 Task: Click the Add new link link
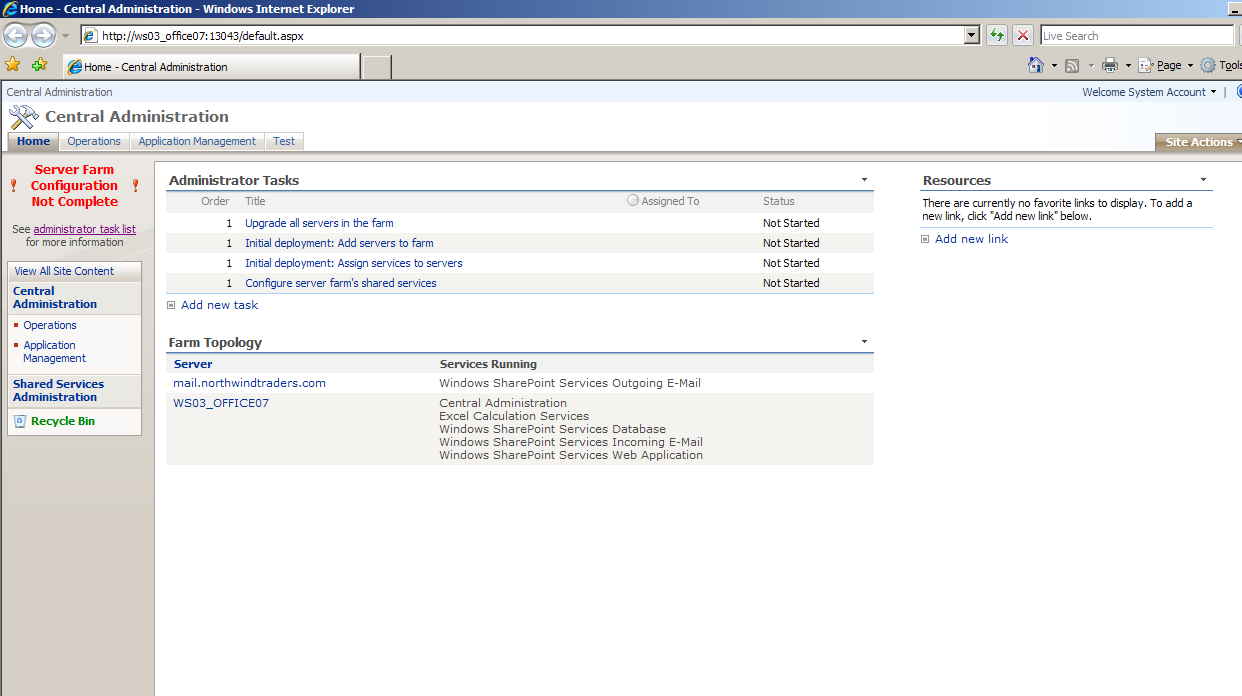click(971, 239)
